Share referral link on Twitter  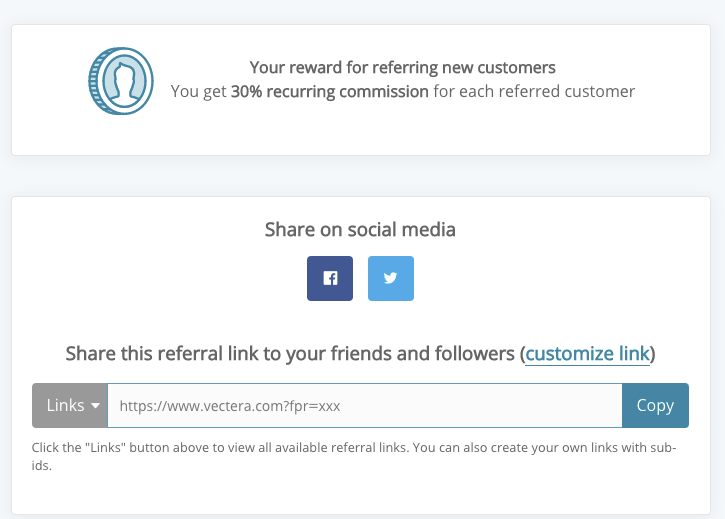[391, 278]
